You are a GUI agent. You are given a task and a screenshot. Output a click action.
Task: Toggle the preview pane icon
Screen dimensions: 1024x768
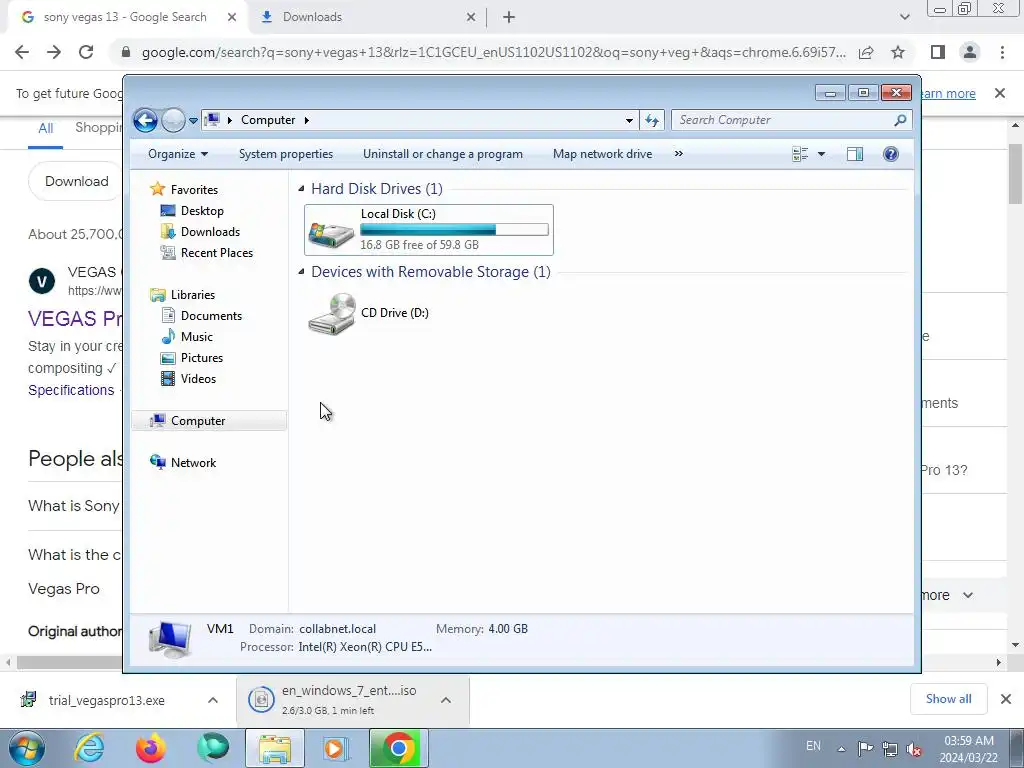855,154
